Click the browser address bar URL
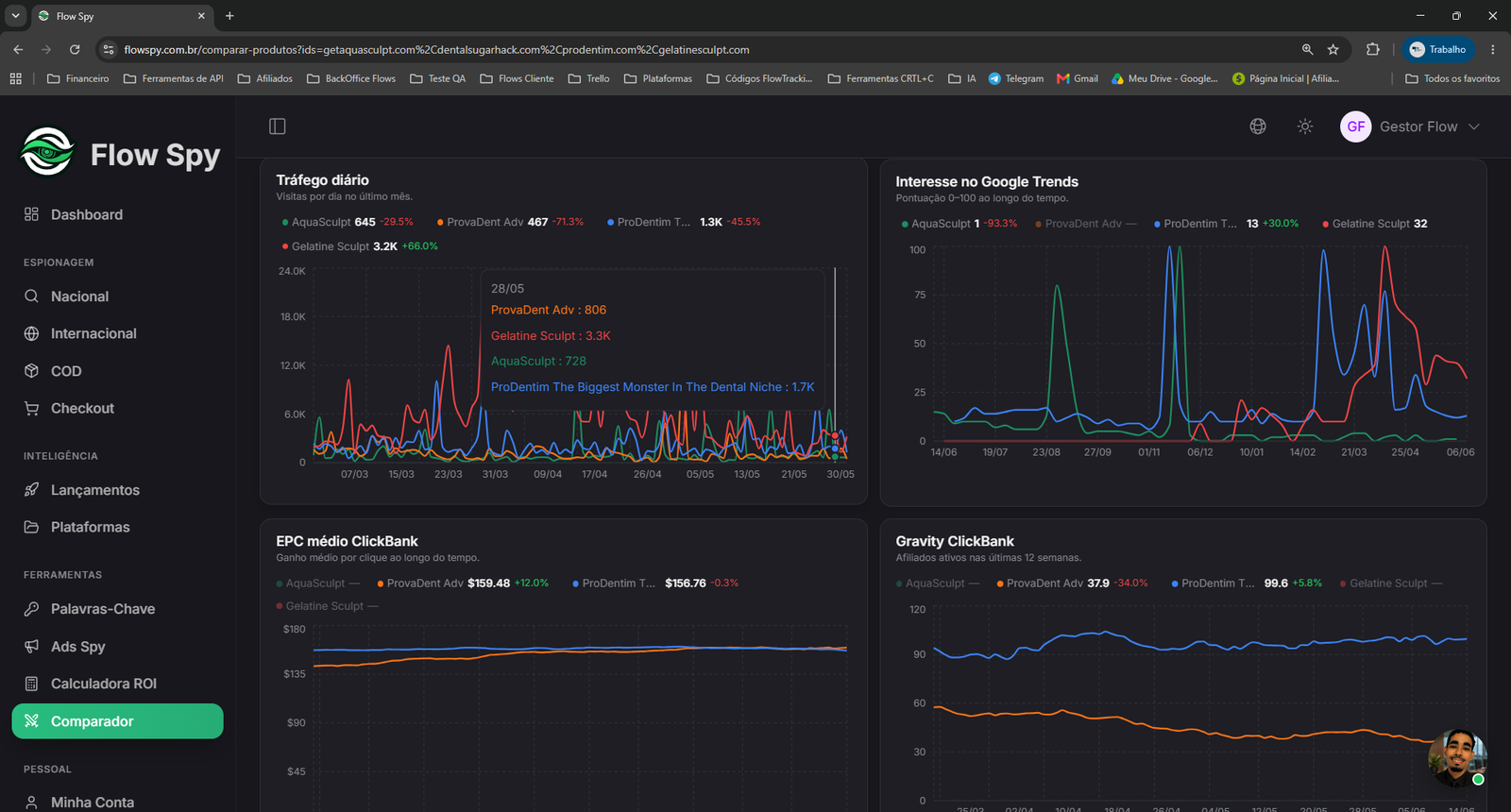The image size is (1511, 812). [436, 49]
